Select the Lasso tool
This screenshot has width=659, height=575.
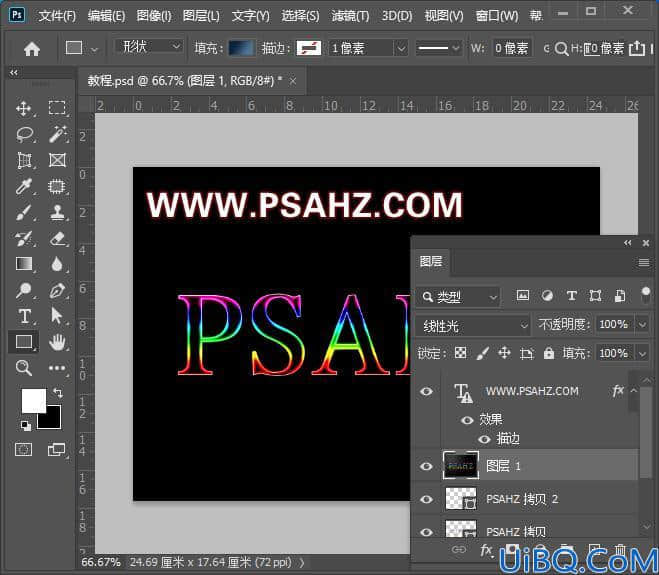[24, 135]
